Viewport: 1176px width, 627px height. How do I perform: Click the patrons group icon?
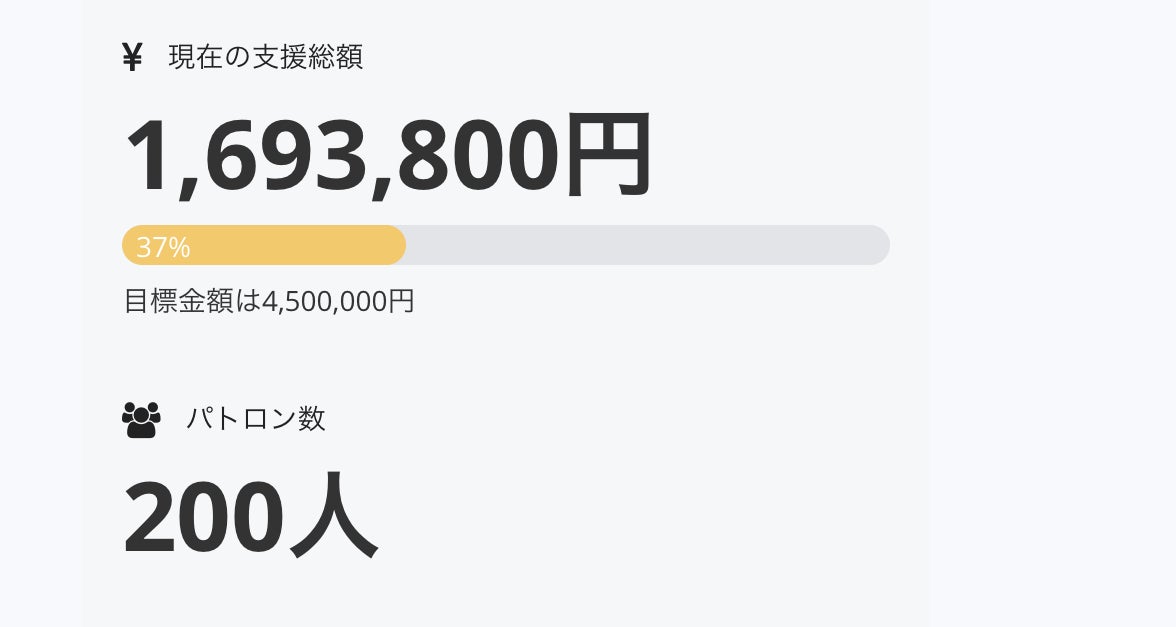click(141, 419)
